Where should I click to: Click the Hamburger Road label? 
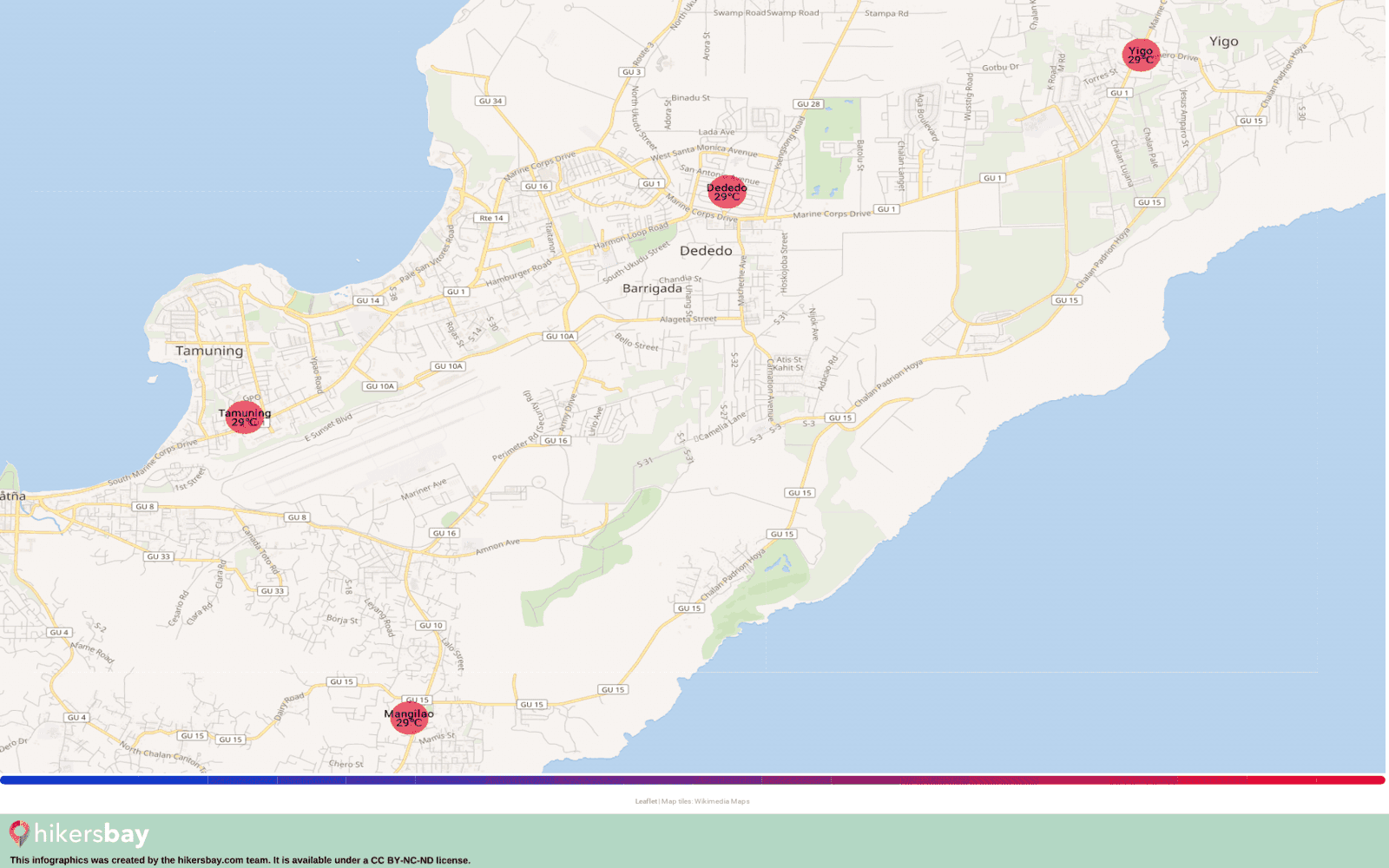pyautogui.click(x=518, y=273)
